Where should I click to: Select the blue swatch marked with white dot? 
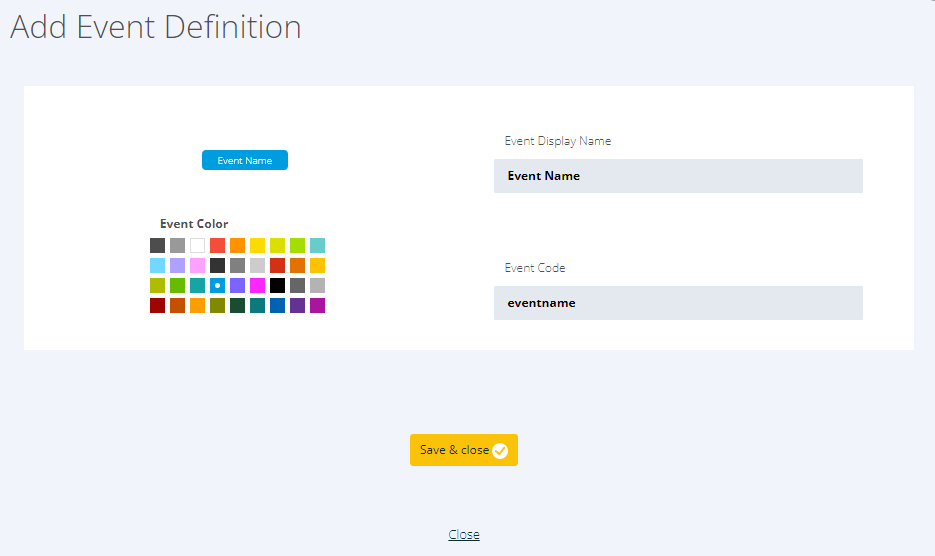[218, 285]
